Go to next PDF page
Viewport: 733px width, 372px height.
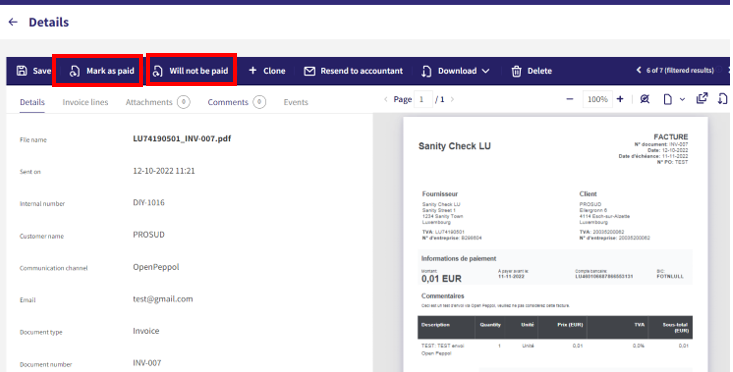[452, 99]
